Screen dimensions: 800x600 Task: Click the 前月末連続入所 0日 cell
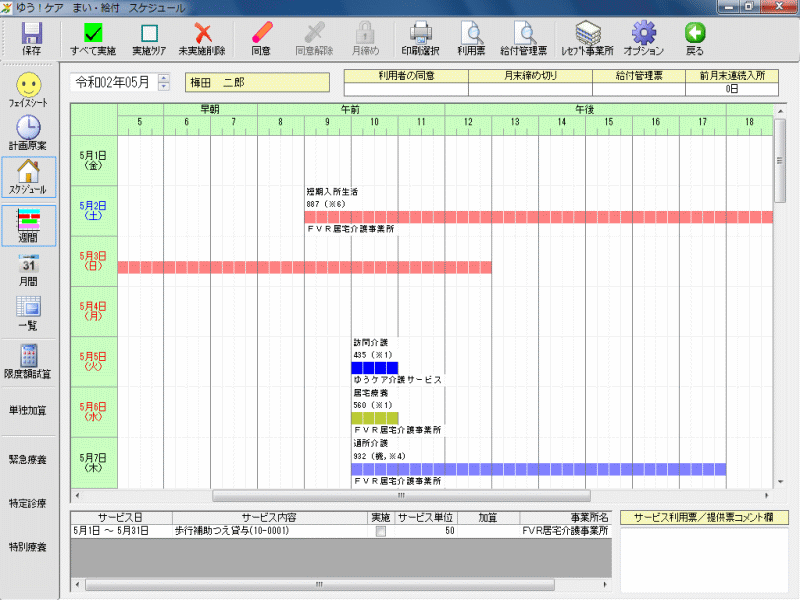coord(732,89)
